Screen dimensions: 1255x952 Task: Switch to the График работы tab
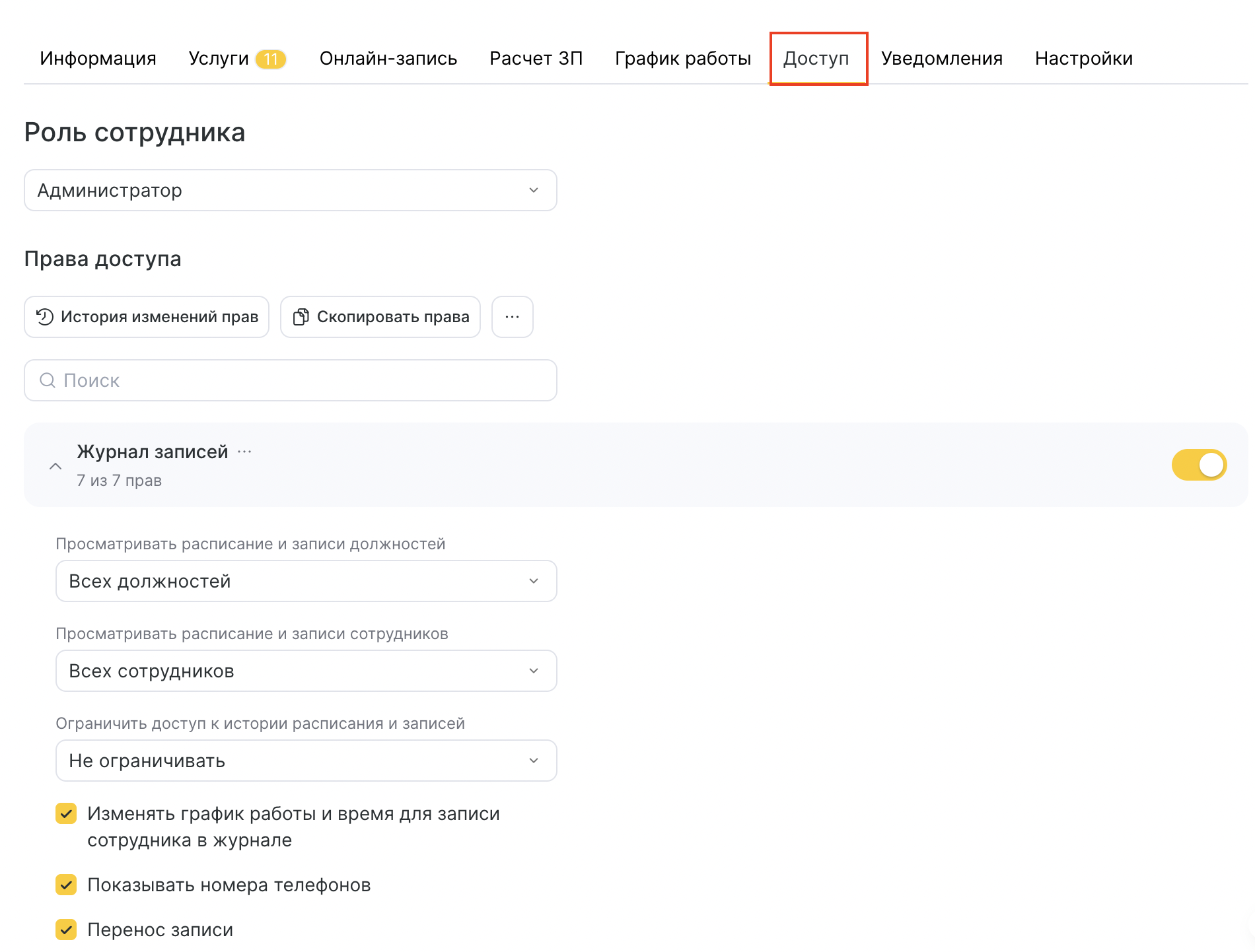coord(682,59)
